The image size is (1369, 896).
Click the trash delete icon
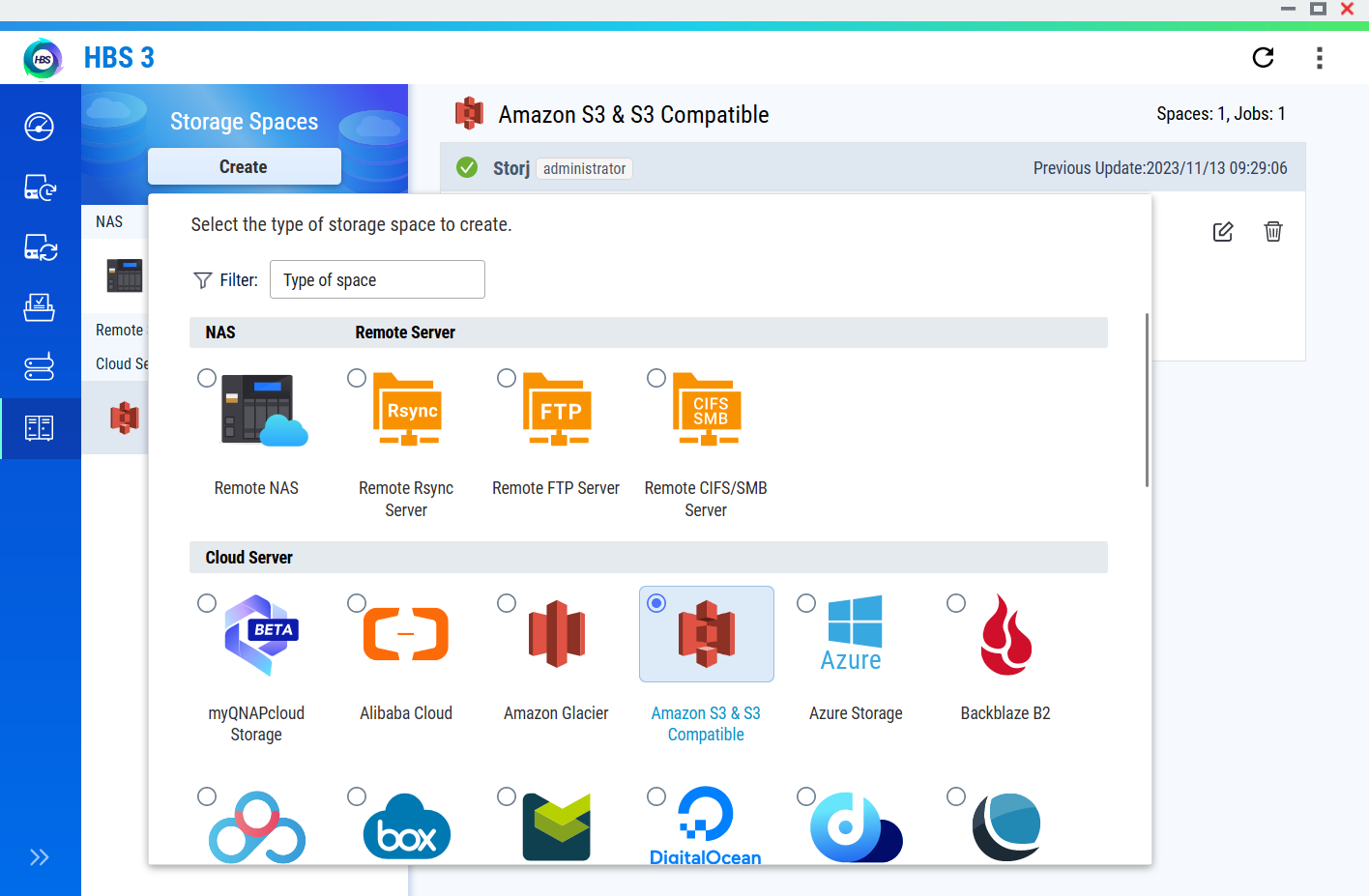1273,232
